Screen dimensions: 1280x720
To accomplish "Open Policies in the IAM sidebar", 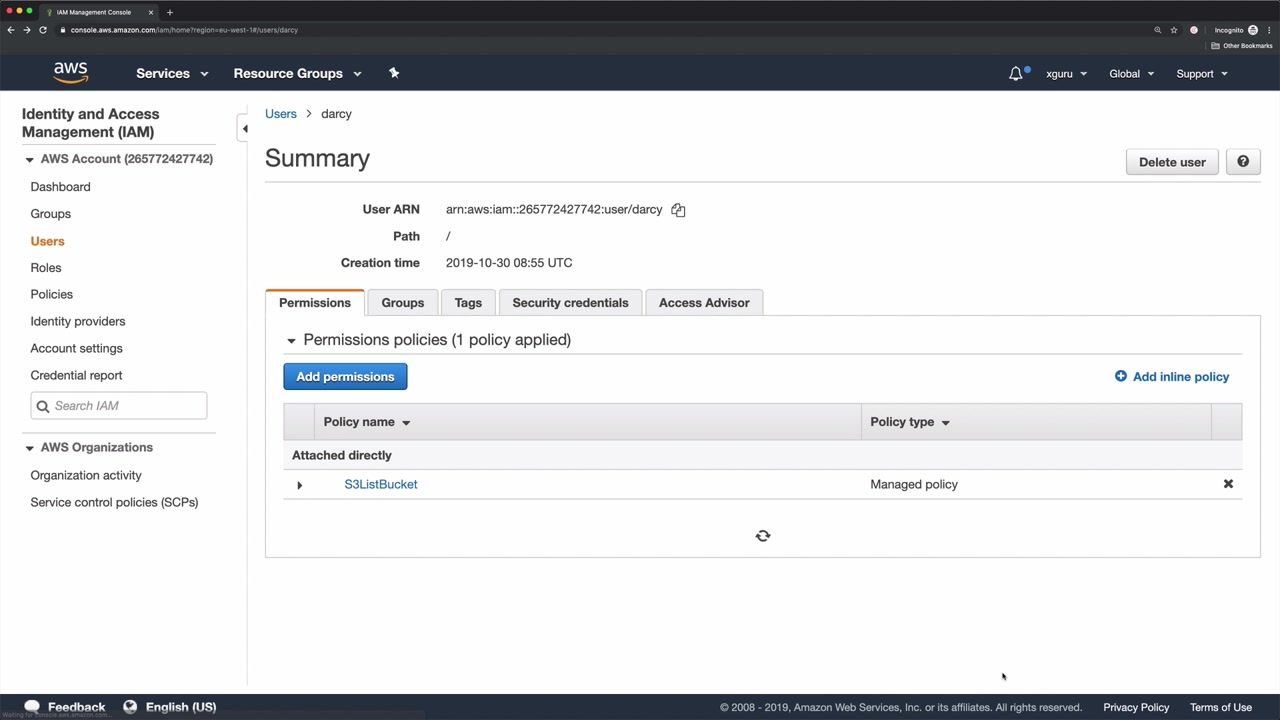I will pos(52,295).
